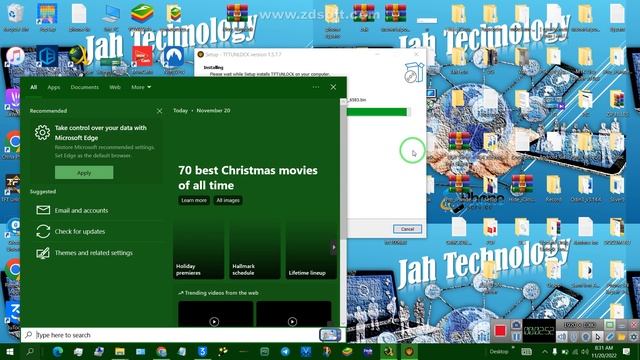The width and height of the screenshot is (640, 360).
Task: Close the TFTUNLOCK Setup window
Action: (416, 54)
